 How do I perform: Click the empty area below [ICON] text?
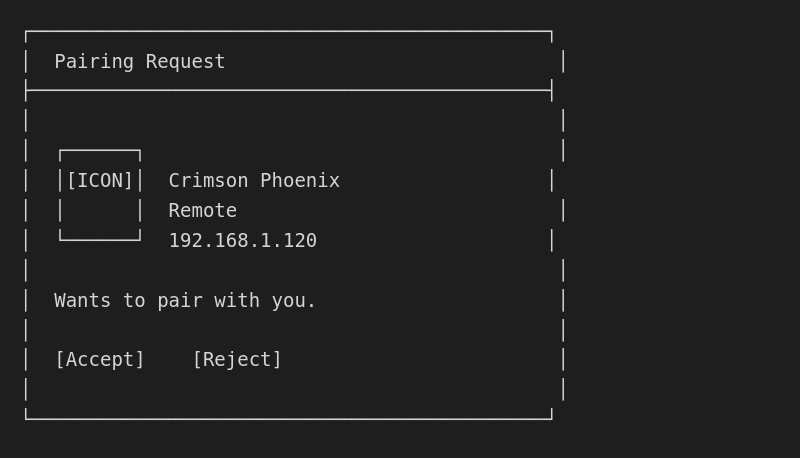tap(99, 211)
